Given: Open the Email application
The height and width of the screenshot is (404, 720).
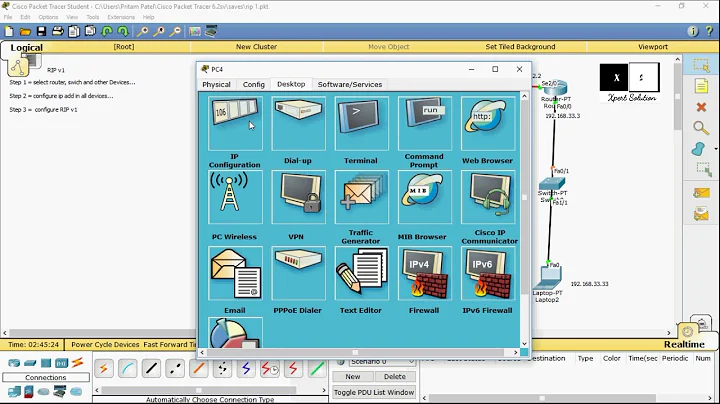Looking at the screenshot, I should 235,273.
